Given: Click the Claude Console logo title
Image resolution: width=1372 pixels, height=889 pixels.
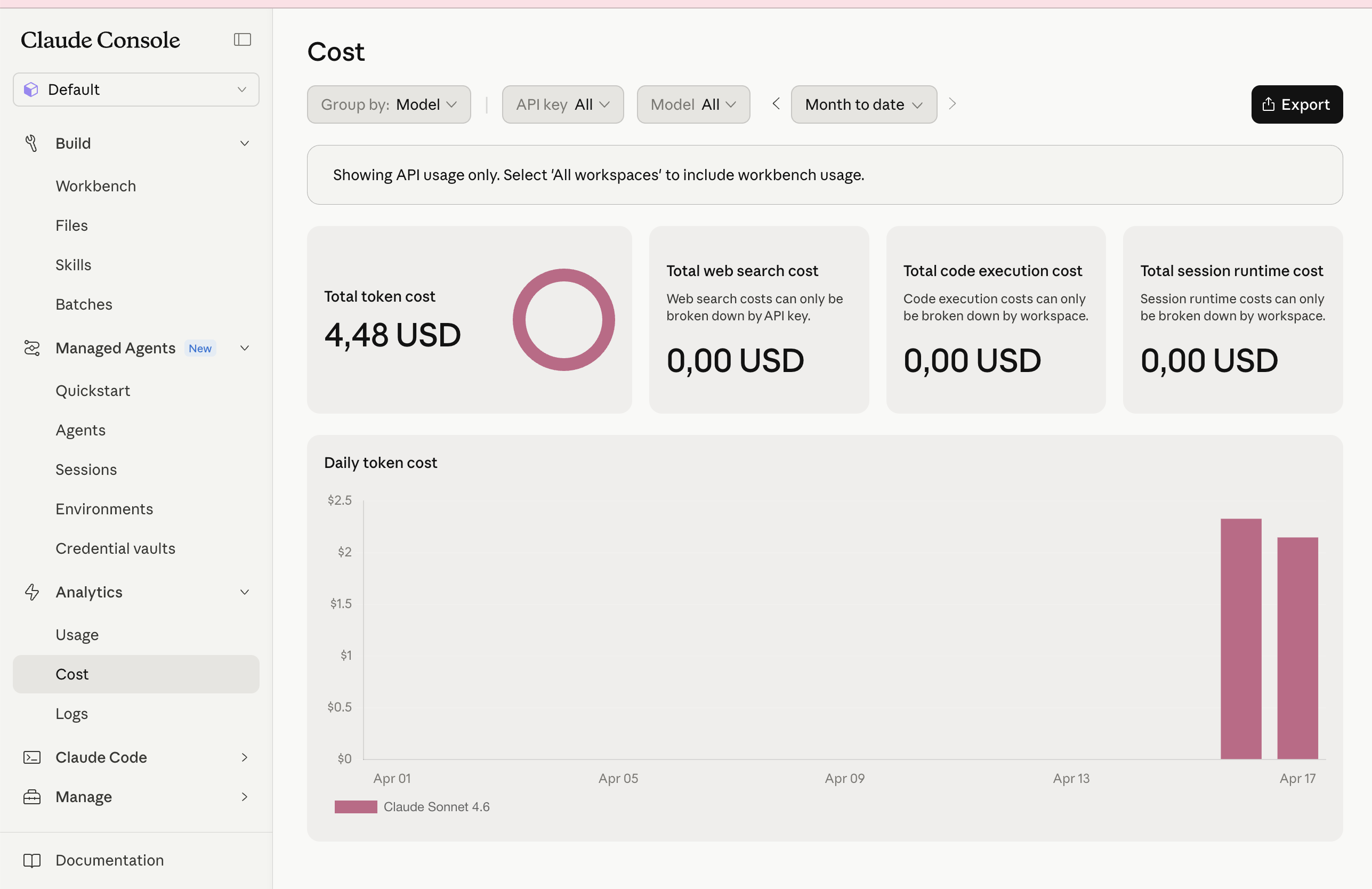Looking at the screenshot, I should coord(100,40).
